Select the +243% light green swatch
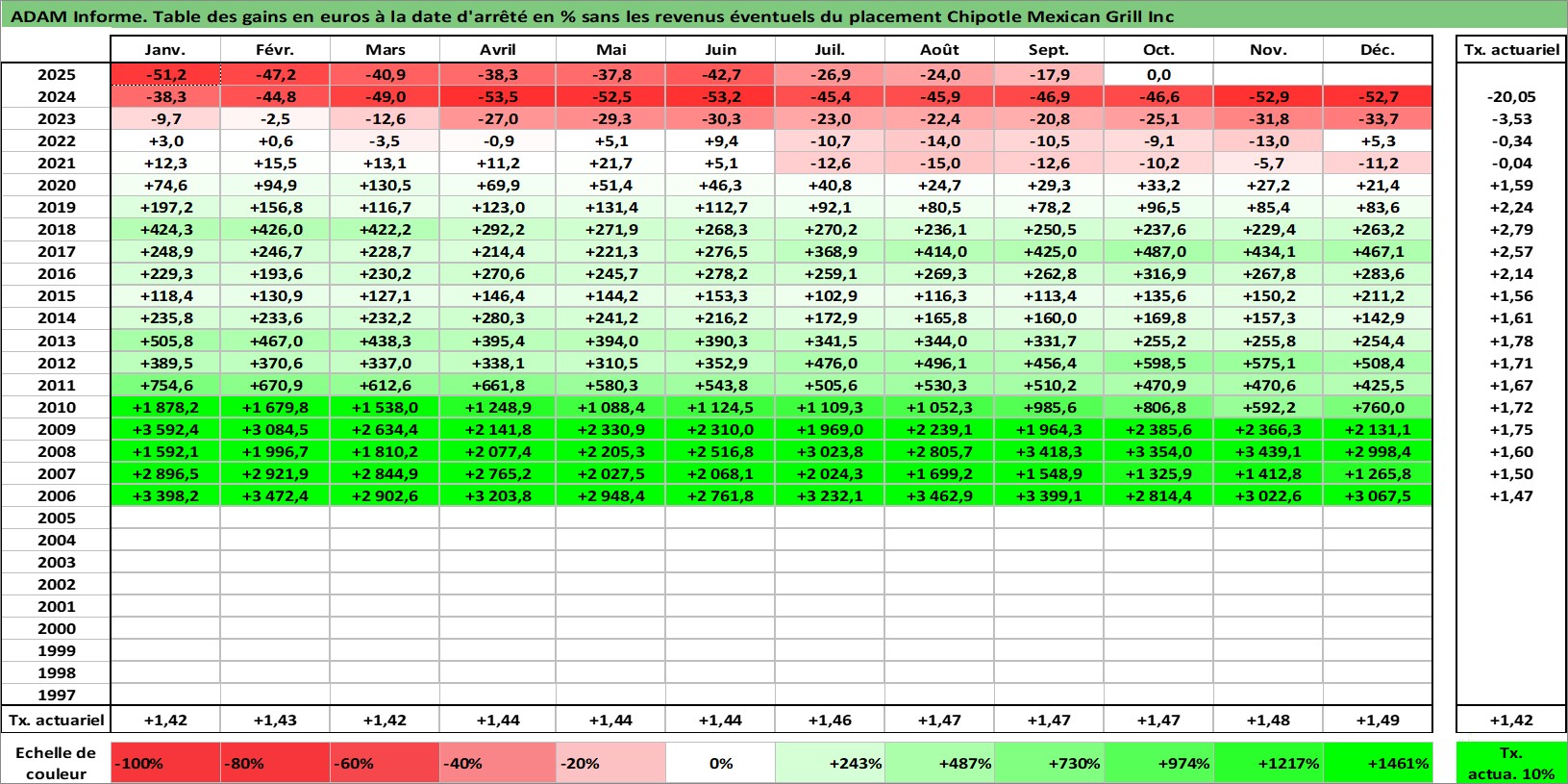 [x=830, y=763]
